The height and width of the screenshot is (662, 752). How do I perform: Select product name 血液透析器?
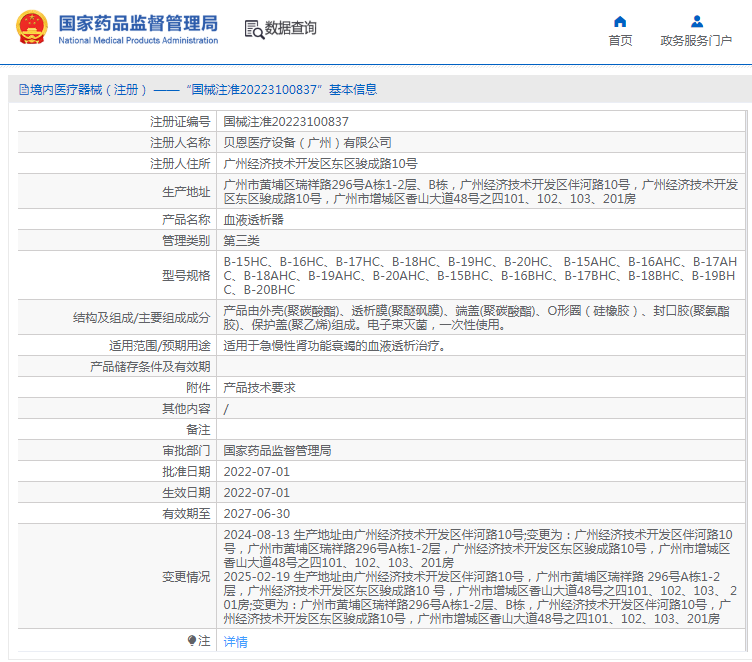(253, 220)
